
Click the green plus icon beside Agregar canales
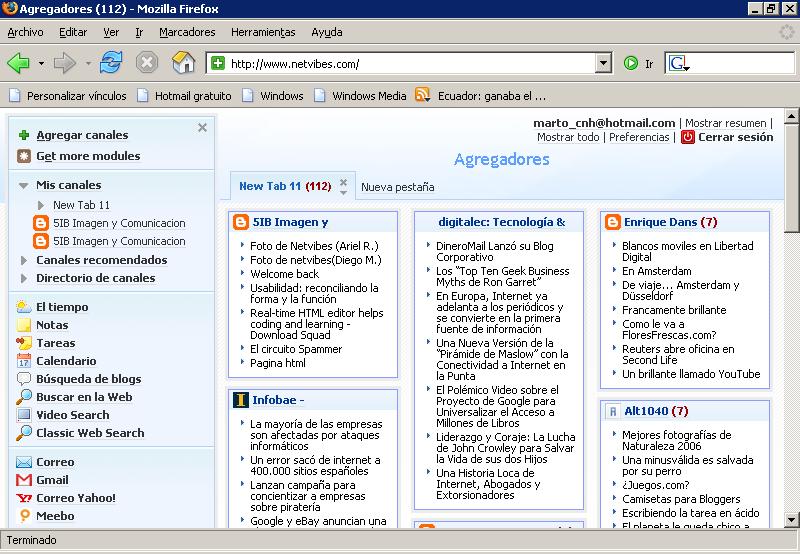23,135
